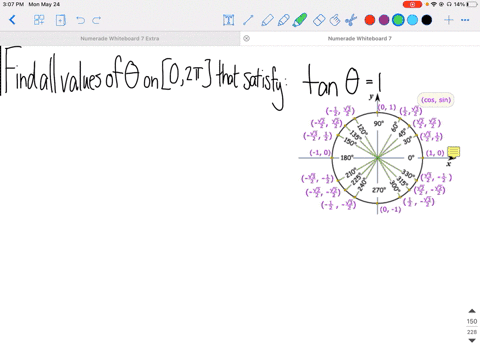
Task: Select the straight line tool
Action: coord(248,20)
